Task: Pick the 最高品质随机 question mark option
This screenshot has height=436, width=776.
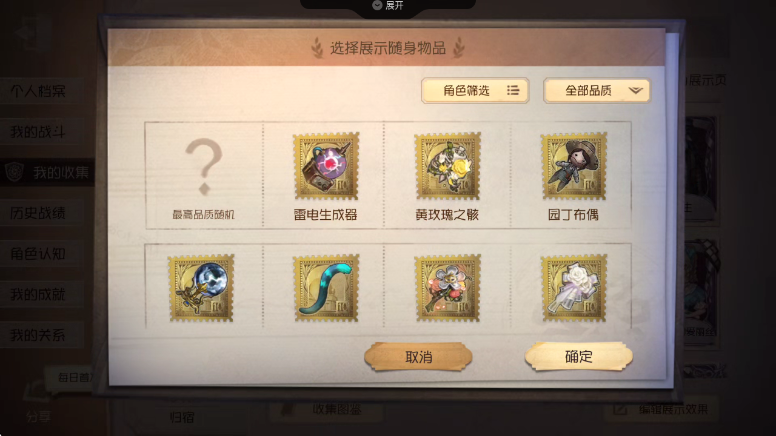Action: click(203, 176)
